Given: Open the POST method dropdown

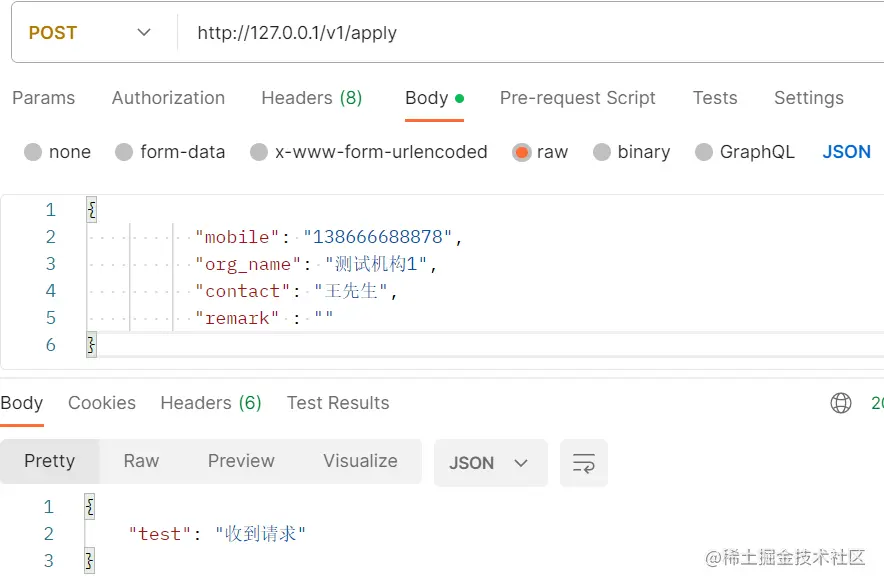Looking at the screenshot, I should [90, 33].
